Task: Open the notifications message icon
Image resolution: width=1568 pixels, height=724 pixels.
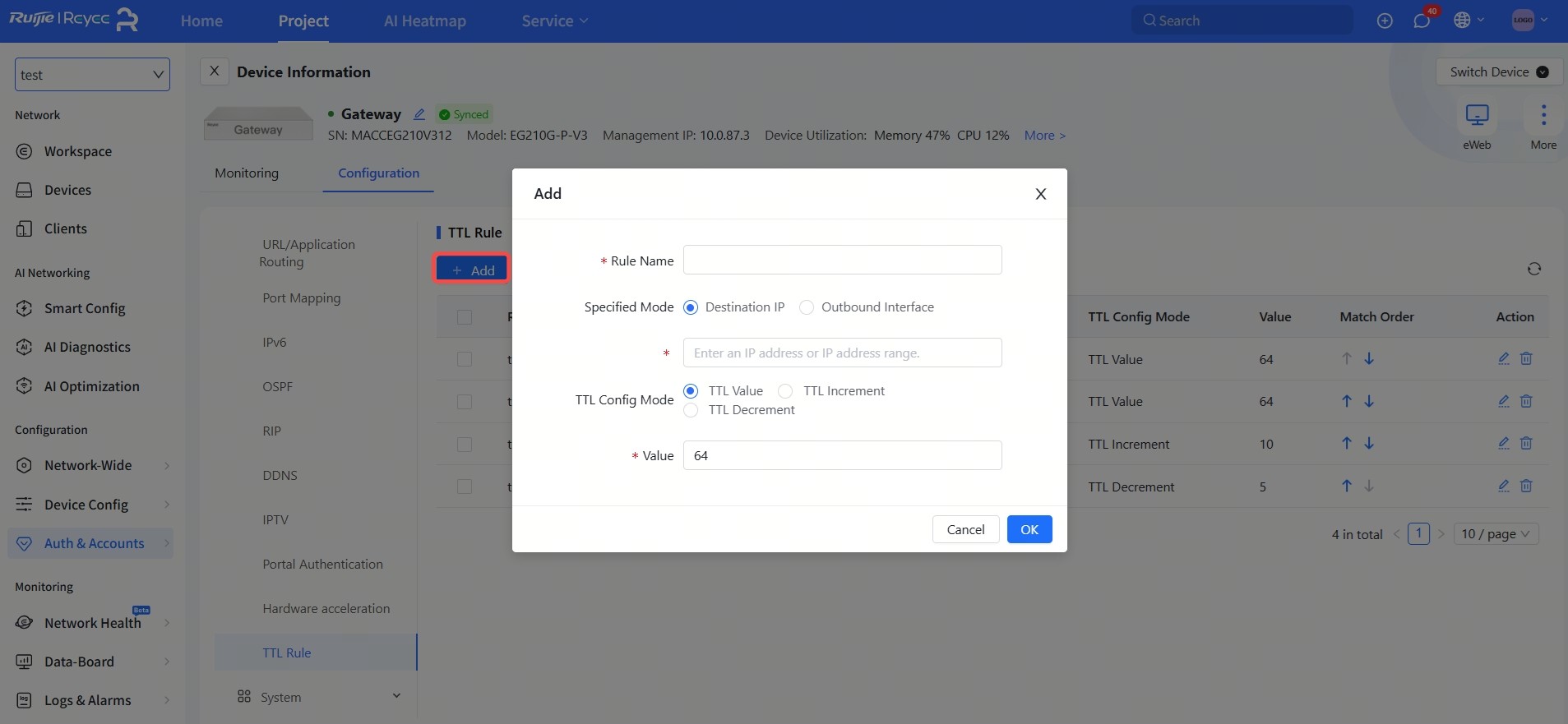Action: click(x=1422, y=21)
